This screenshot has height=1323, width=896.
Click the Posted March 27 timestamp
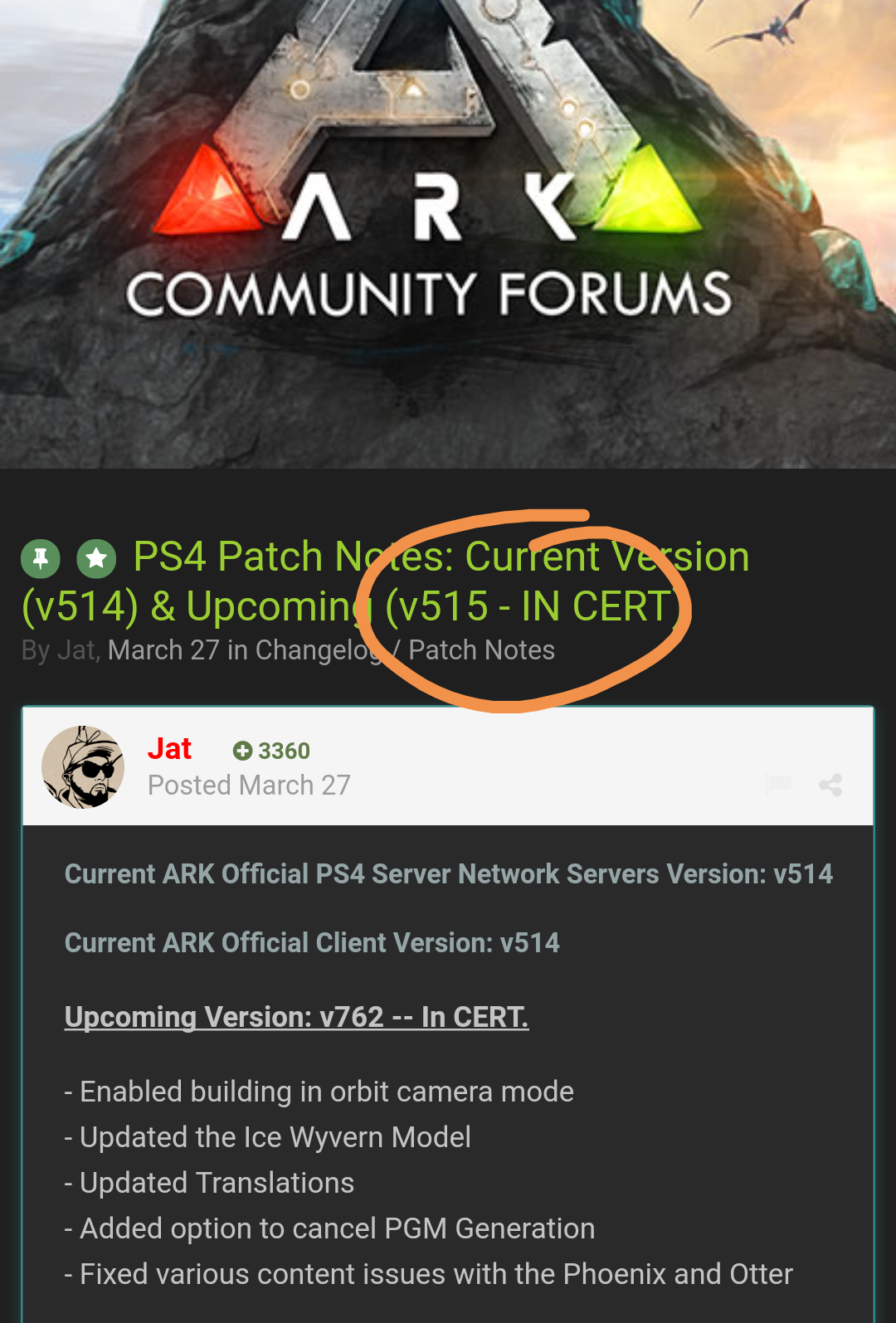tap(249, 786)
